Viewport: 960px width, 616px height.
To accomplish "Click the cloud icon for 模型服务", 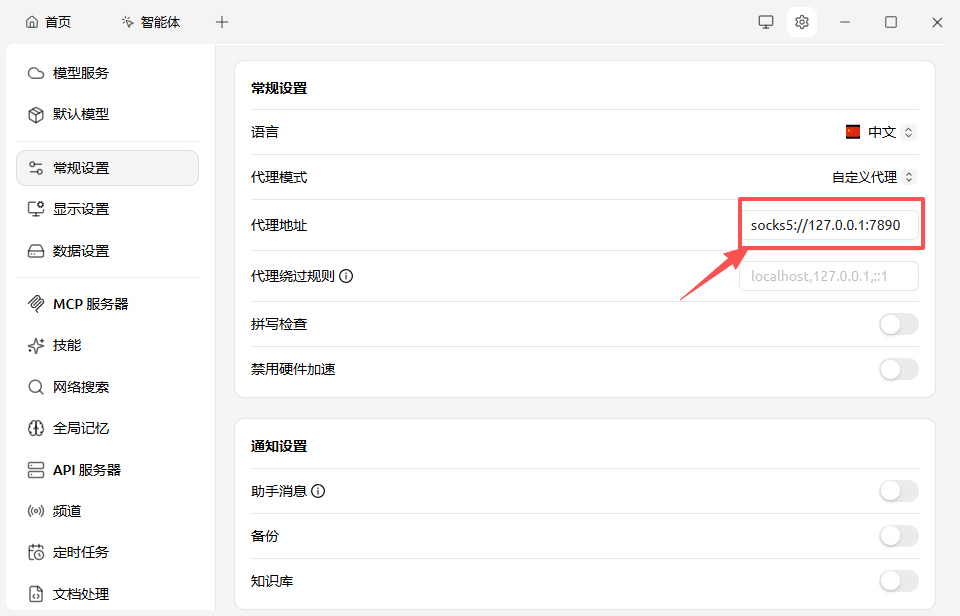I will click(36, 73).
